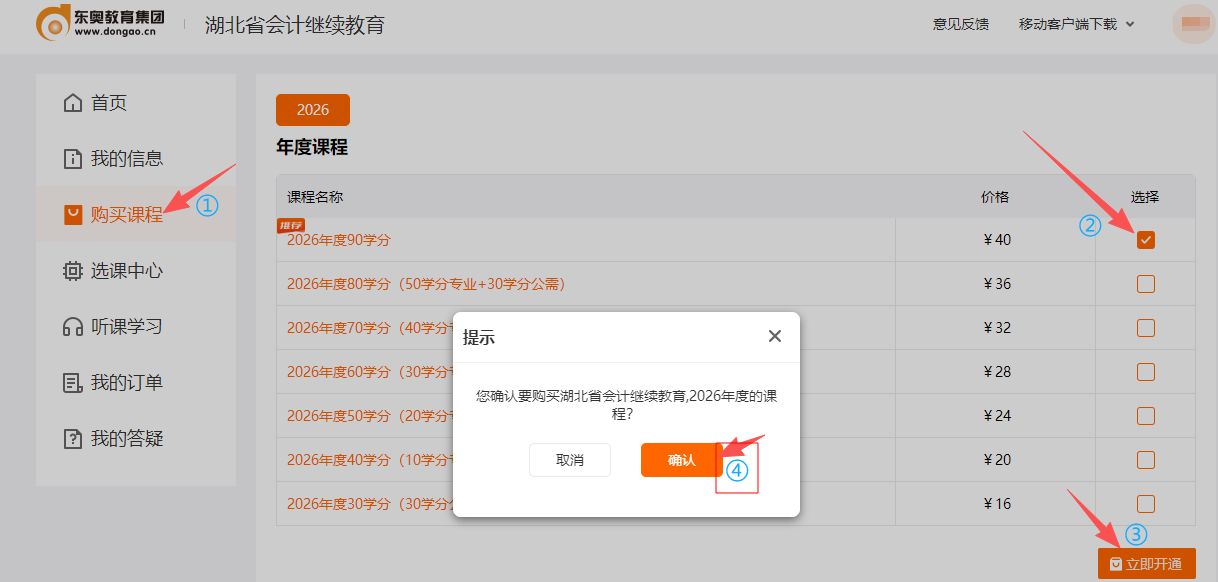
Task: Uncheck the 2026年度90学分 course checkbox
Action: pyautogui.click(x=1144, y=239)
